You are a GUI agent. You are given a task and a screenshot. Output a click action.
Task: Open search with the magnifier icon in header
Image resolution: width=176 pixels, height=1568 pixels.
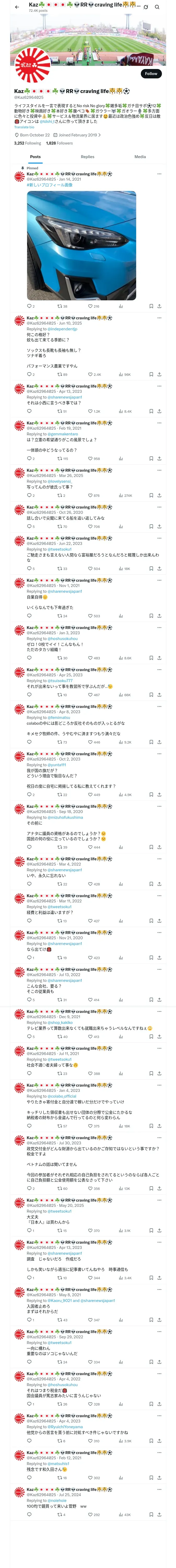click(157, 7)
